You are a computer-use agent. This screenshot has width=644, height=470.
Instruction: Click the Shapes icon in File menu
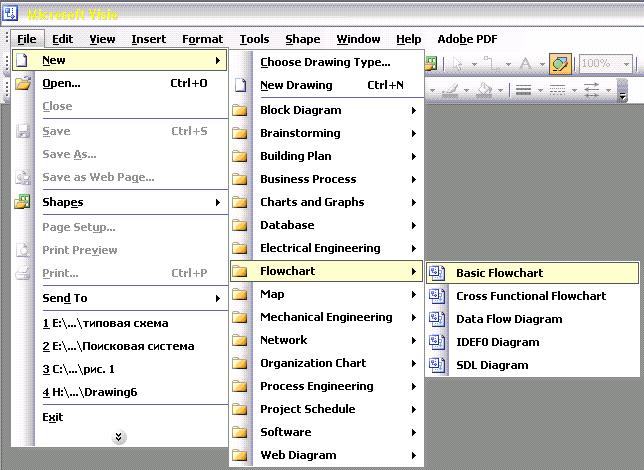23,202
